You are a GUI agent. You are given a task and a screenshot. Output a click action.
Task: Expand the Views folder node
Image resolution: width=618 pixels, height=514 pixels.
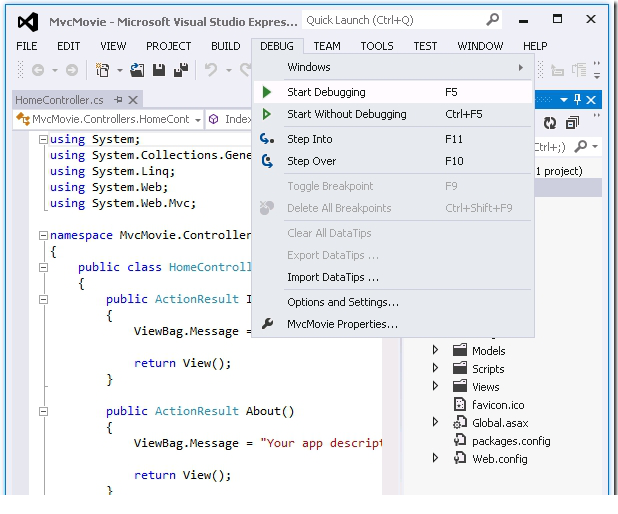(435, 386)
